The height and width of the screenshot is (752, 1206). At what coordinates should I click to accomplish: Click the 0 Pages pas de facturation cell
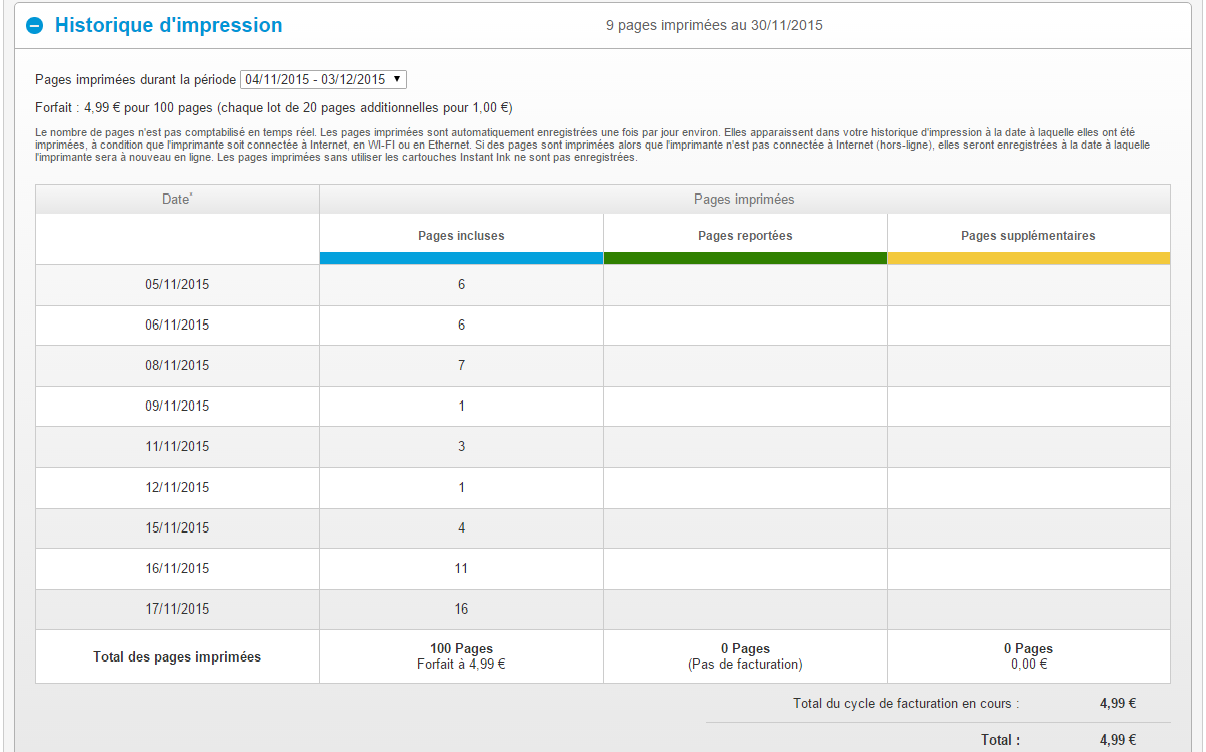[745, 656]
